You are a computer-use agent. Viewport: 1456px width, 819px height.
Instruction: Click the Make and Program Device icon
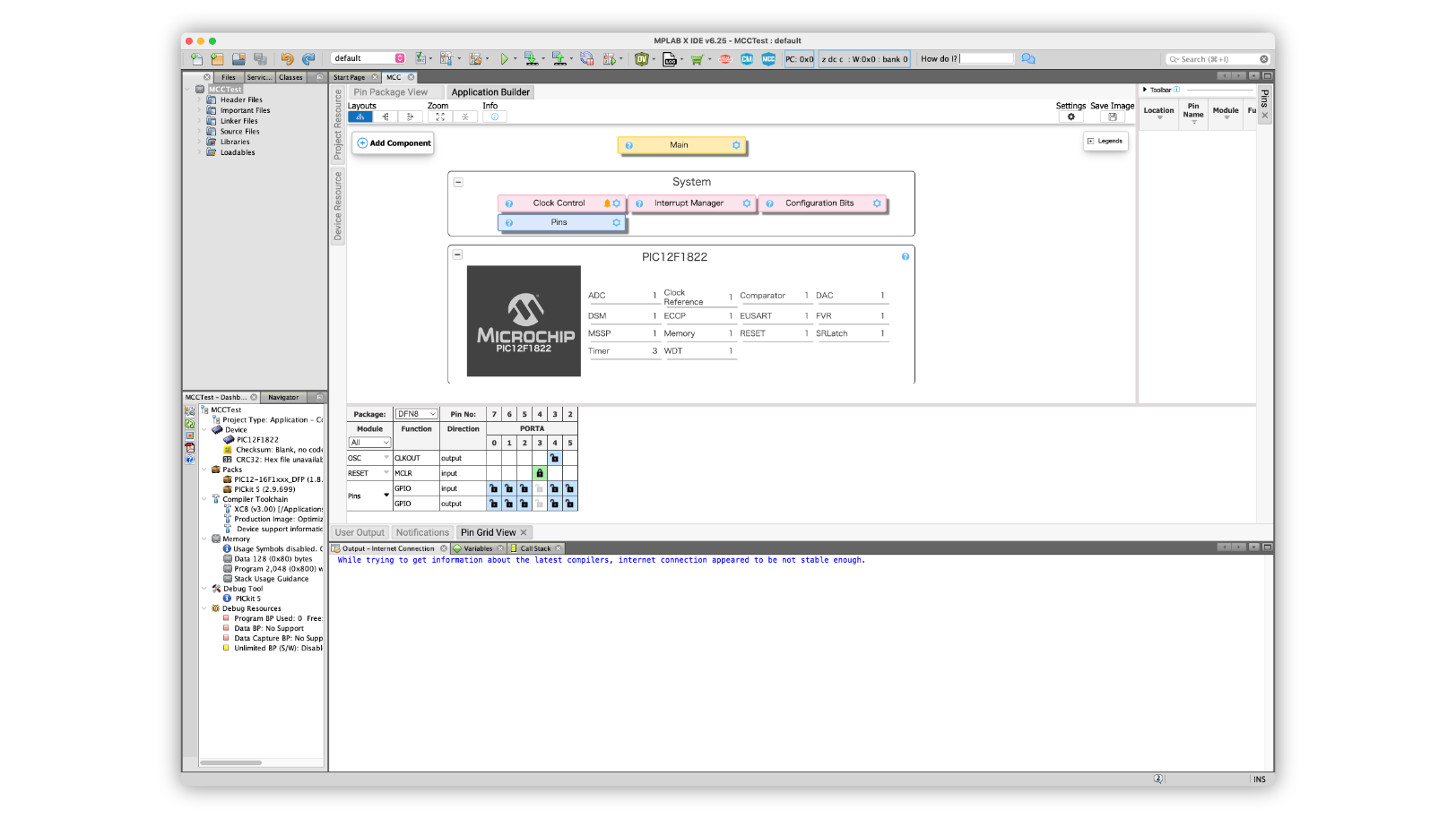531,59
